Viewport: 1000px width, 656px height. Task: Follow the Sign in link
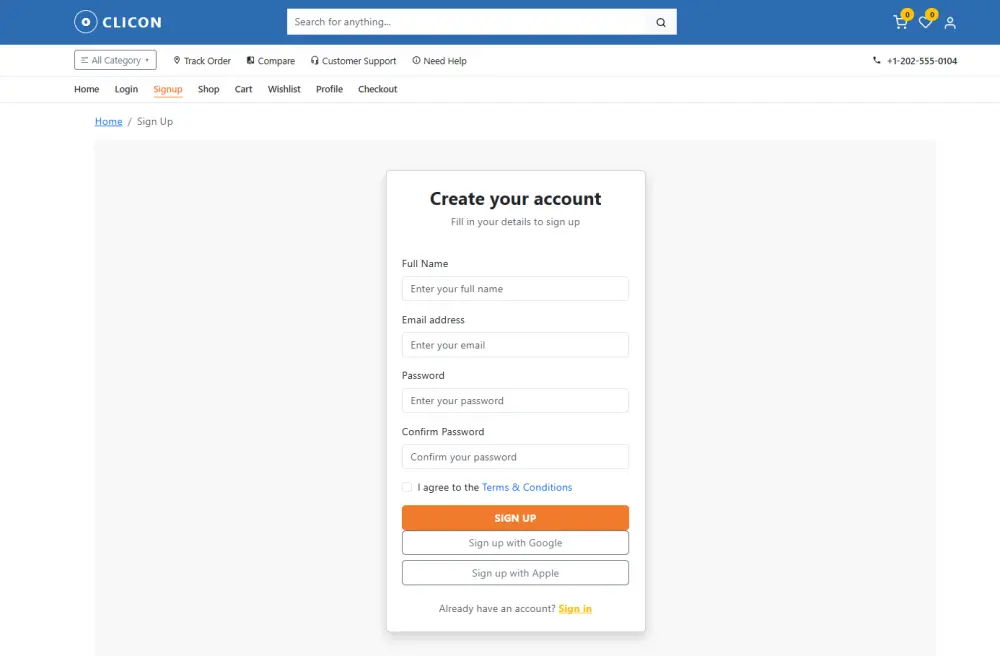click(x=575, y=609)
